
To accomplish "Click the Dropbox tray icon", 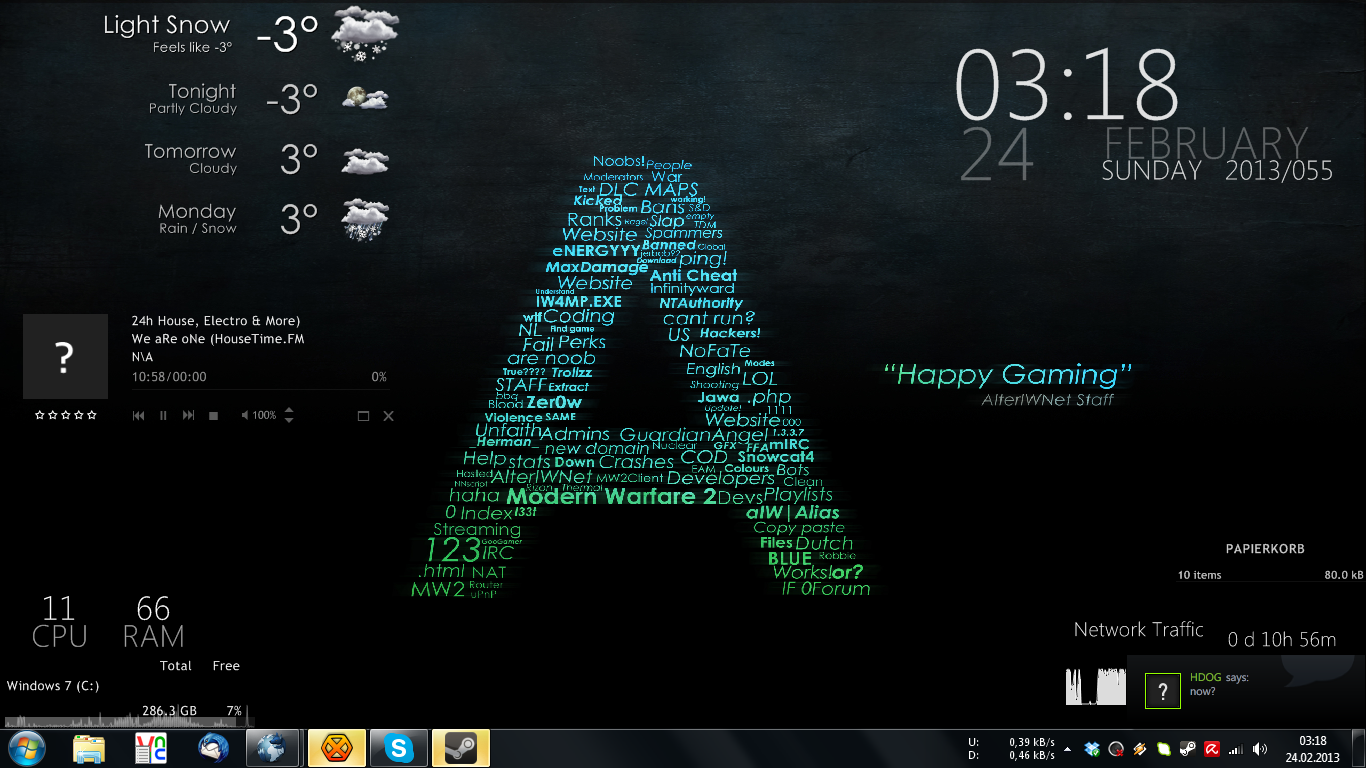I will [1092, 748].
